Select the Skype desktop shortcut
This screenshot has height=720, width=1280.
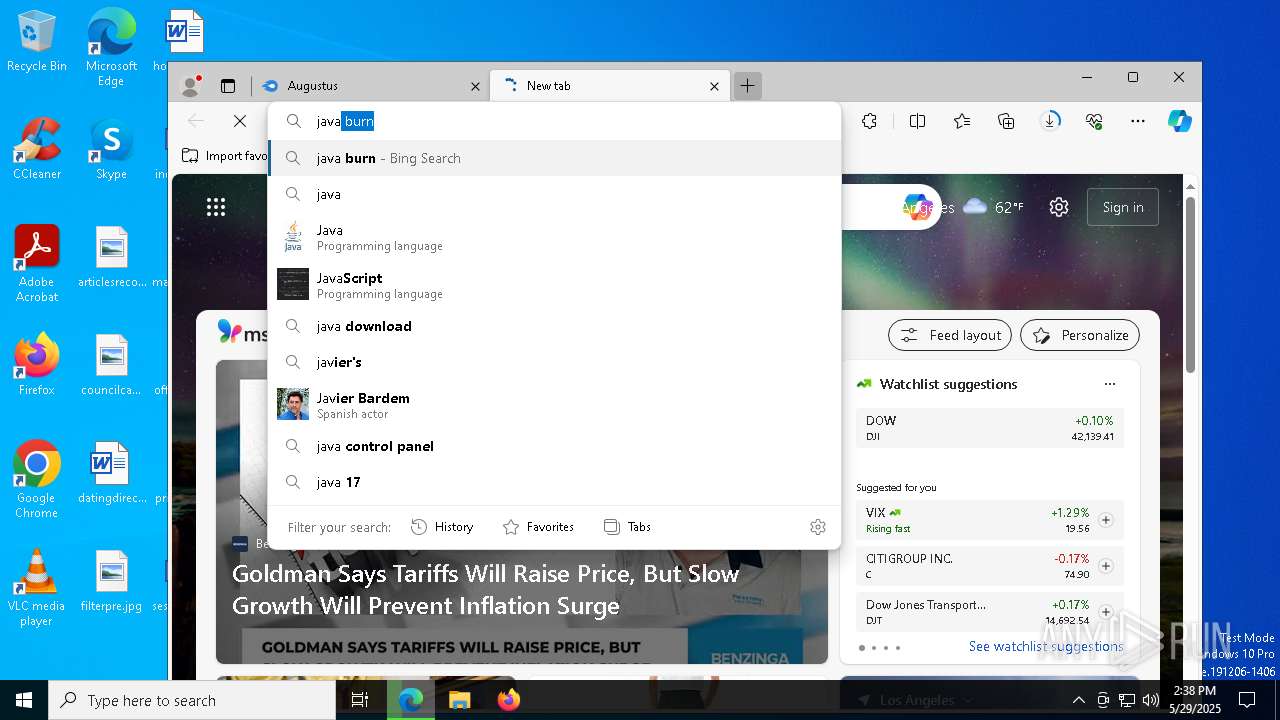point(111,149)
